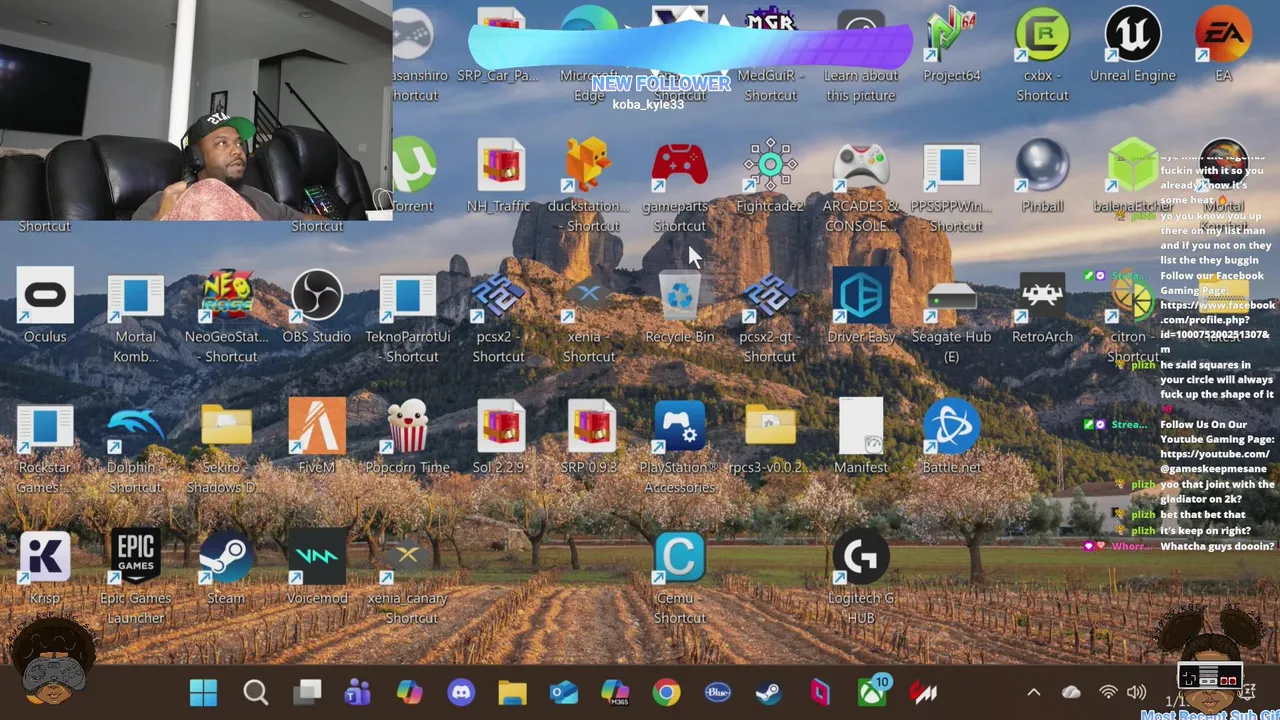Open gameparts shortcut controller icon
The image size is (1280, 720).
(x=680, y=165)
